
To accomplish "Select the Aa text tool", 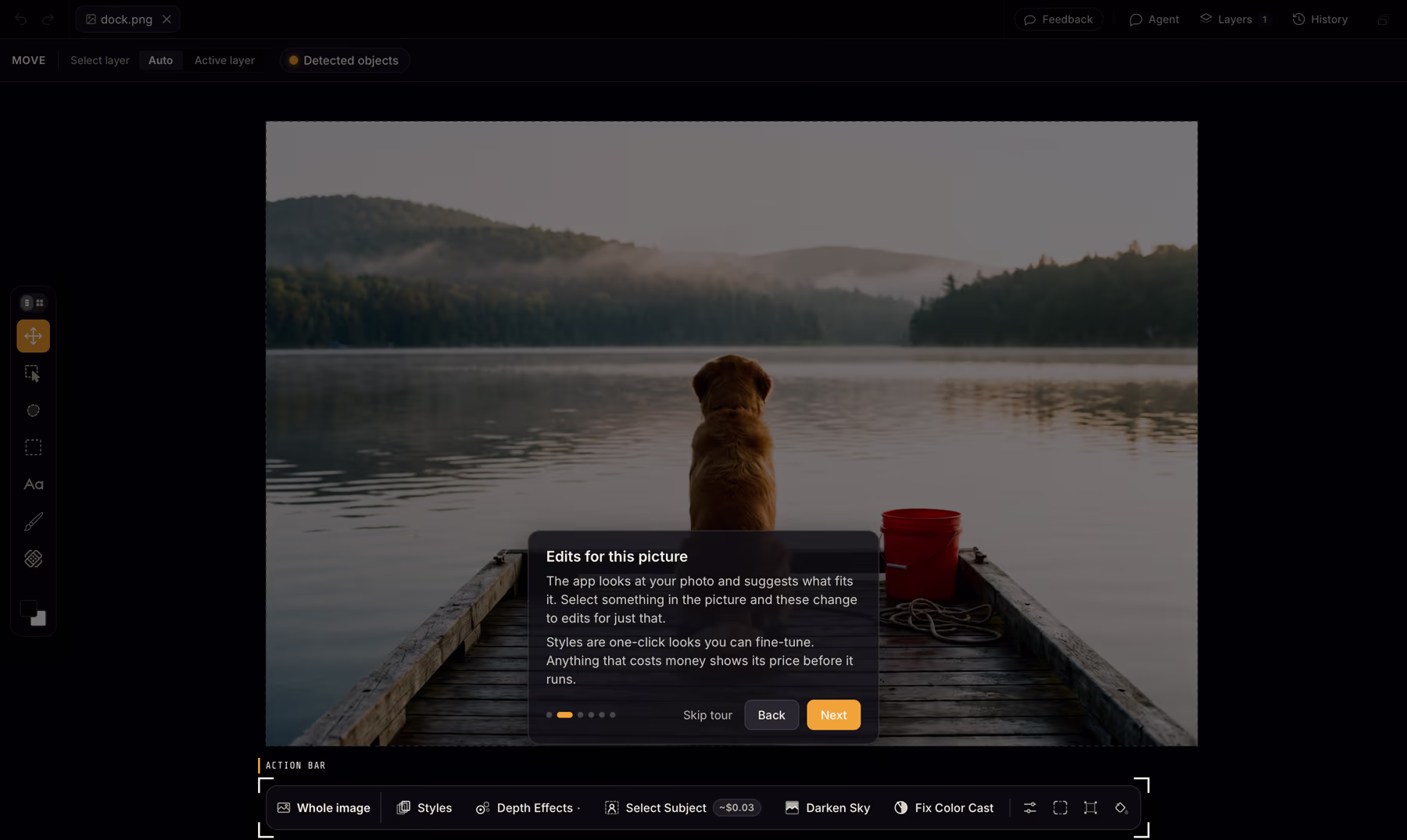I will click(x=33, y=484).
